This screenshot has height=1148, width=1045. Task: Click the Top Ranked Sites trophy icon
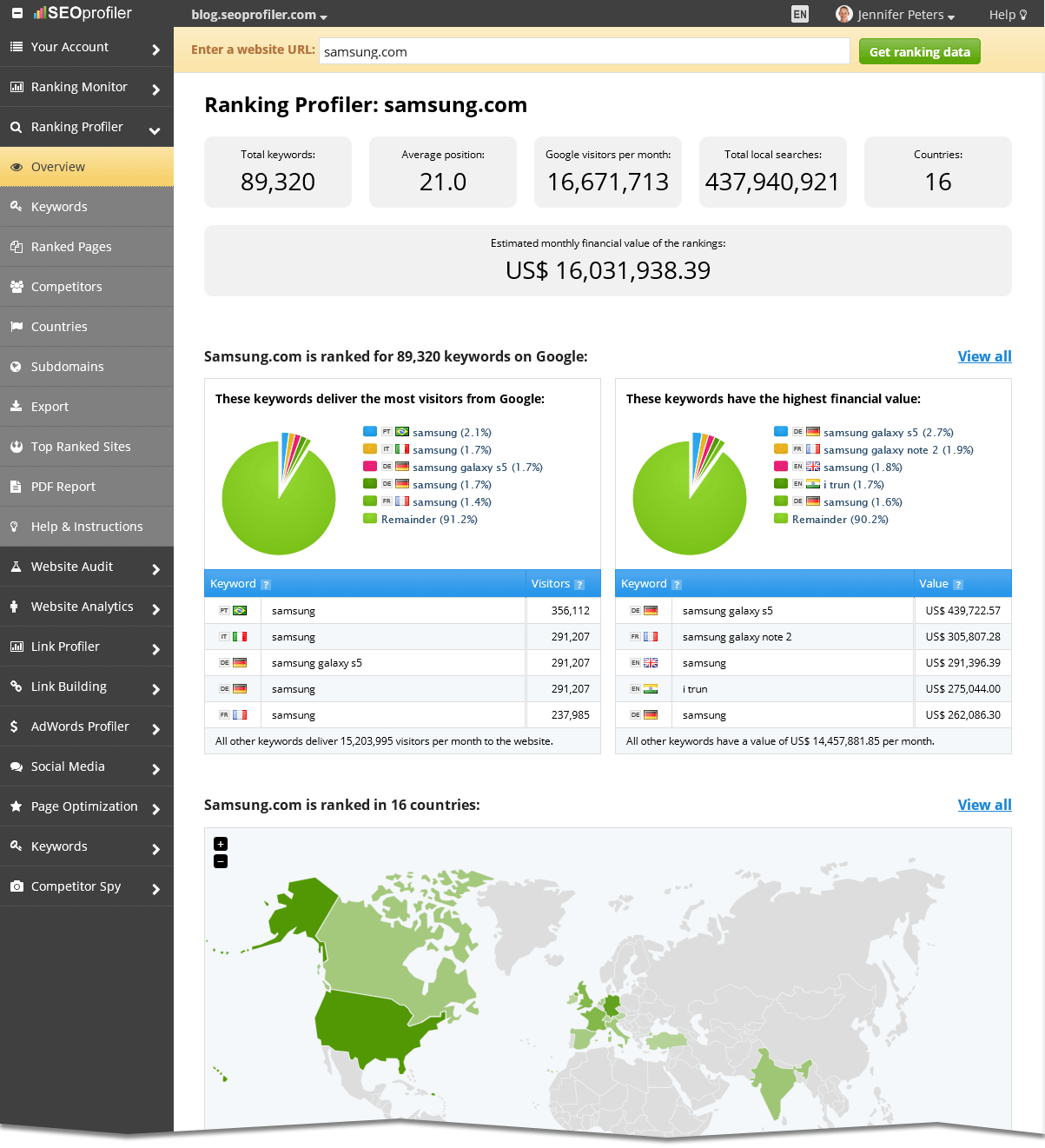(x=16, y=446)
